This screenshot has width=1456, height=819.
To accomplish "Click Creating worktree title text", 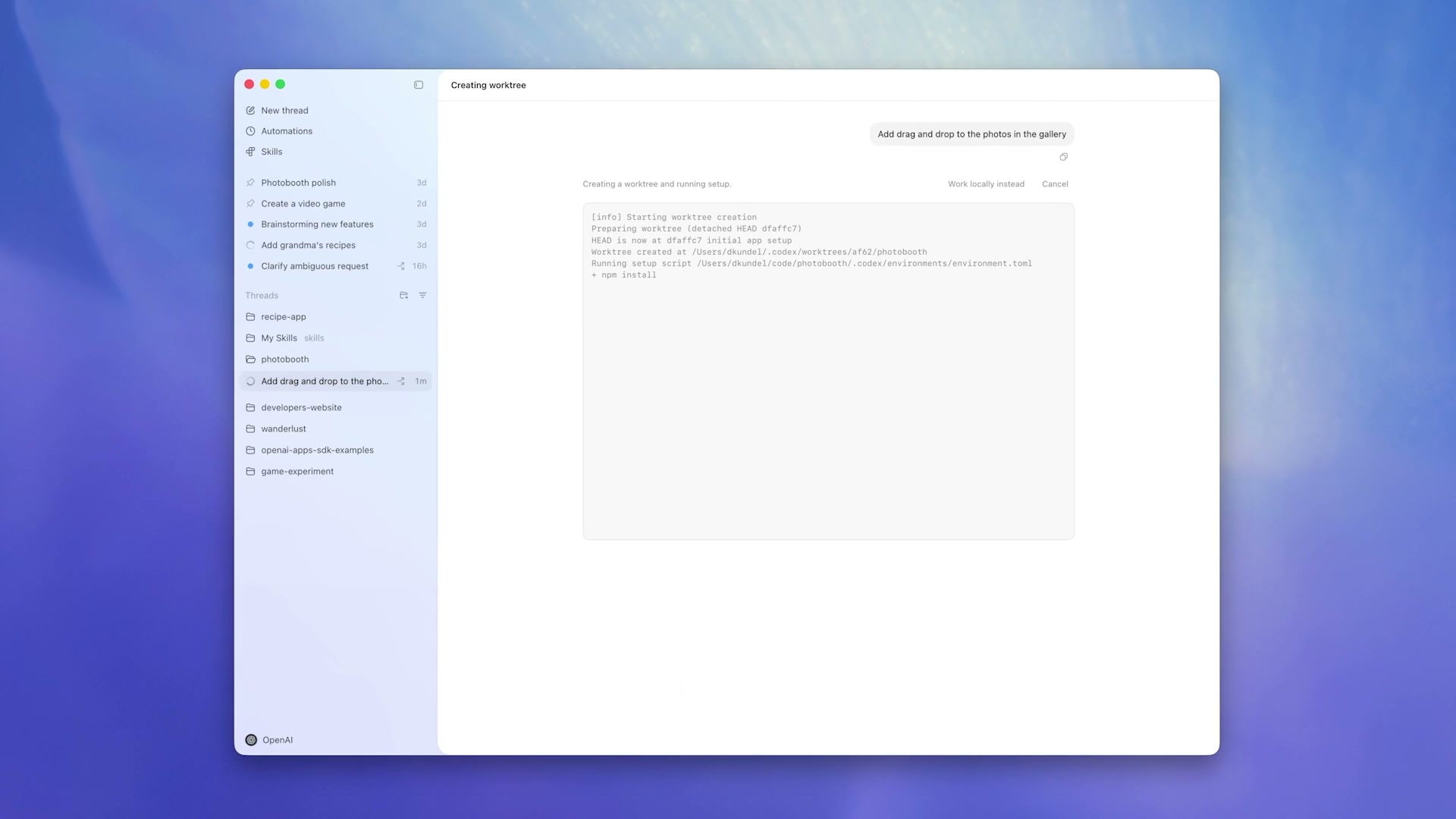I will coord(488,85).
